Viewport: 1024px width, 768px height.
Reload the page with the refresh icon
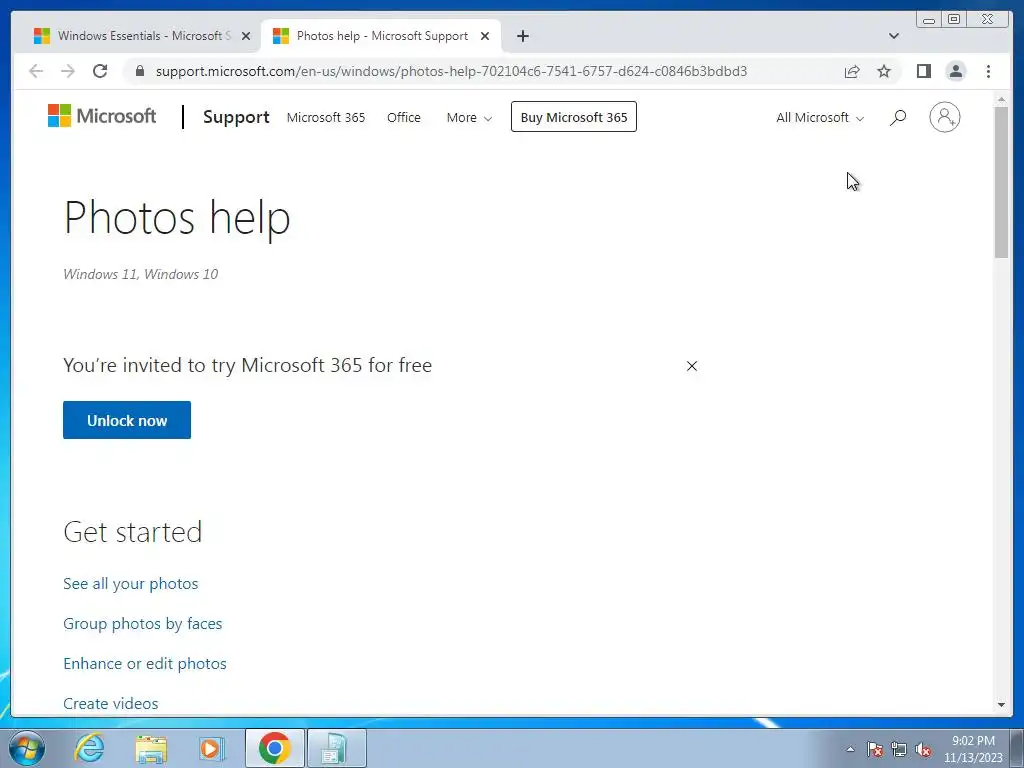click(x=100, y=71)
